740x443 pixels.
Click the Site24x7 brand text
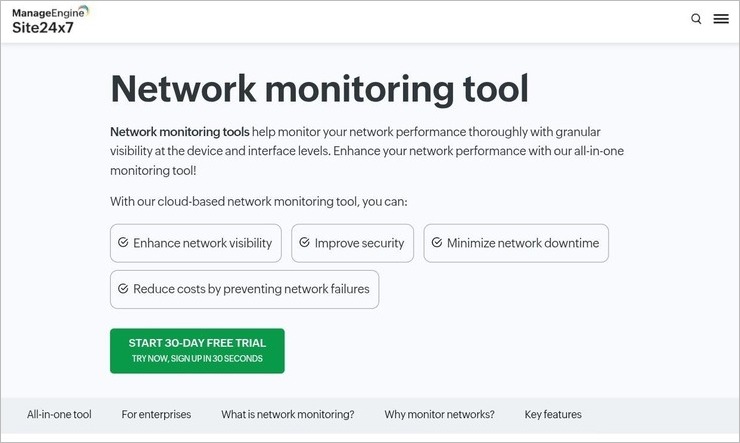(43, 27)
